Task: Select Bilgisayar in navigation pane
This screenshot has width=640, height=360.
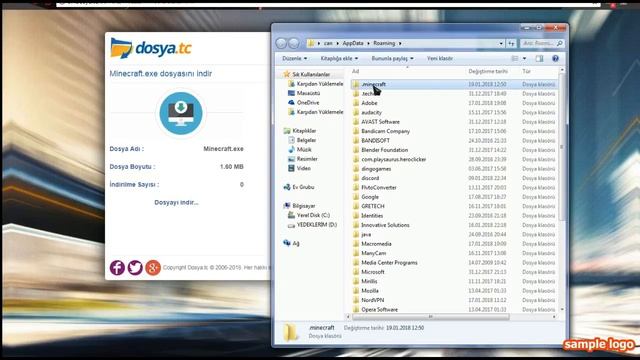Action: (304, 206)
